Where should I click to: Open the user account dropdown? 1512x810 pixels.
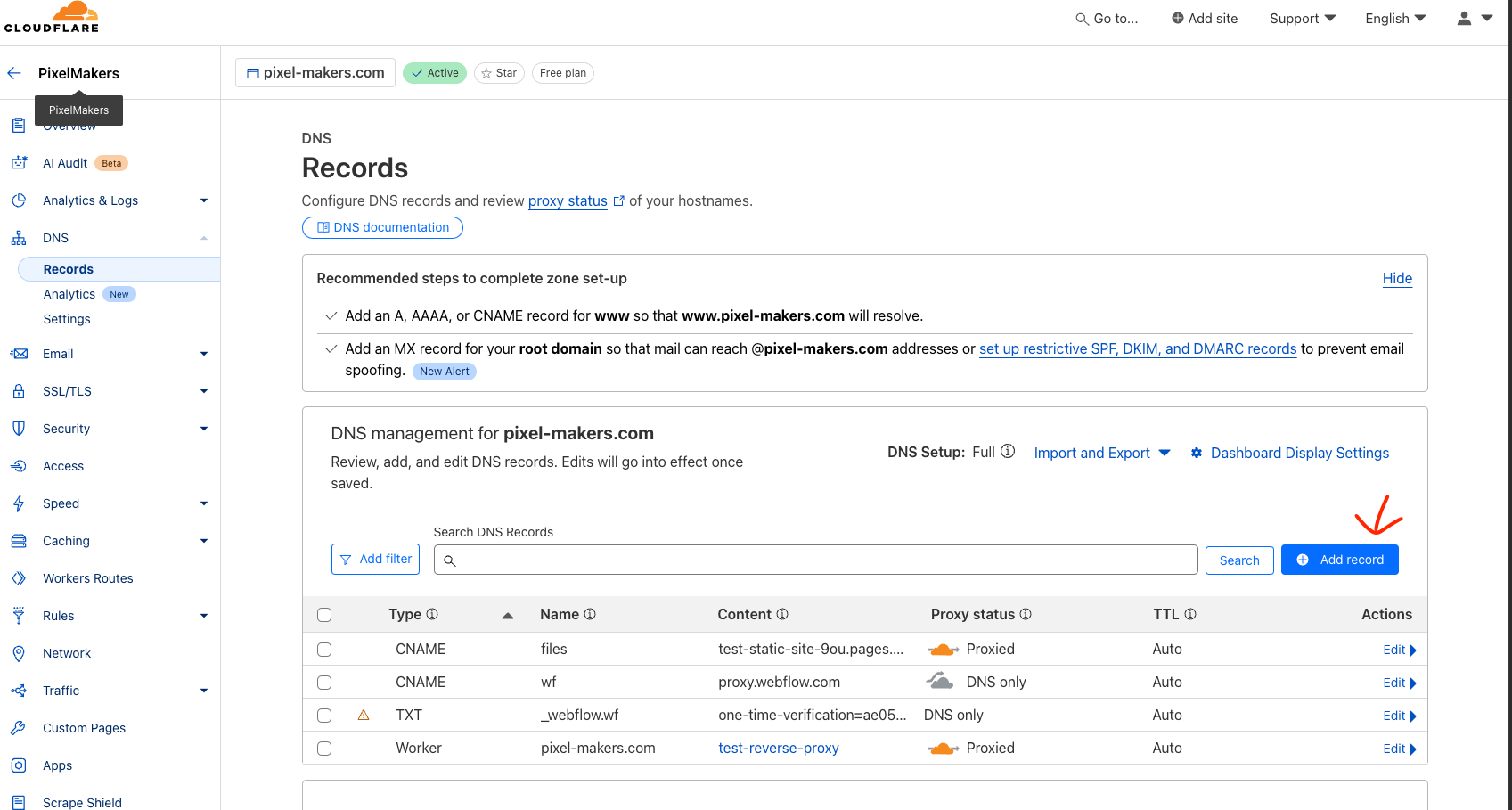coord(1475,18)
